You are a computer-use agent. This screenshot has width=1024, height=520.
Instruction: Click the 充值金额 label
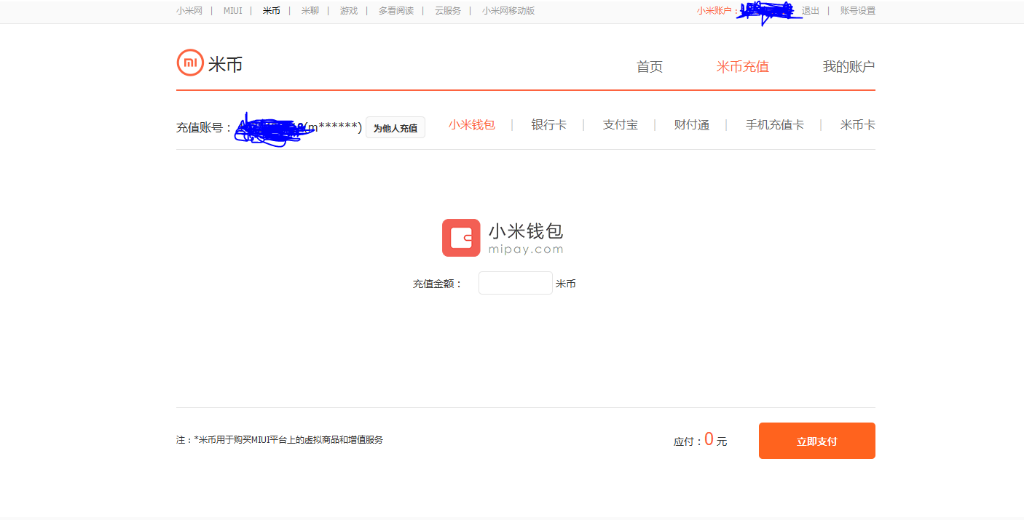coord(437,284)
